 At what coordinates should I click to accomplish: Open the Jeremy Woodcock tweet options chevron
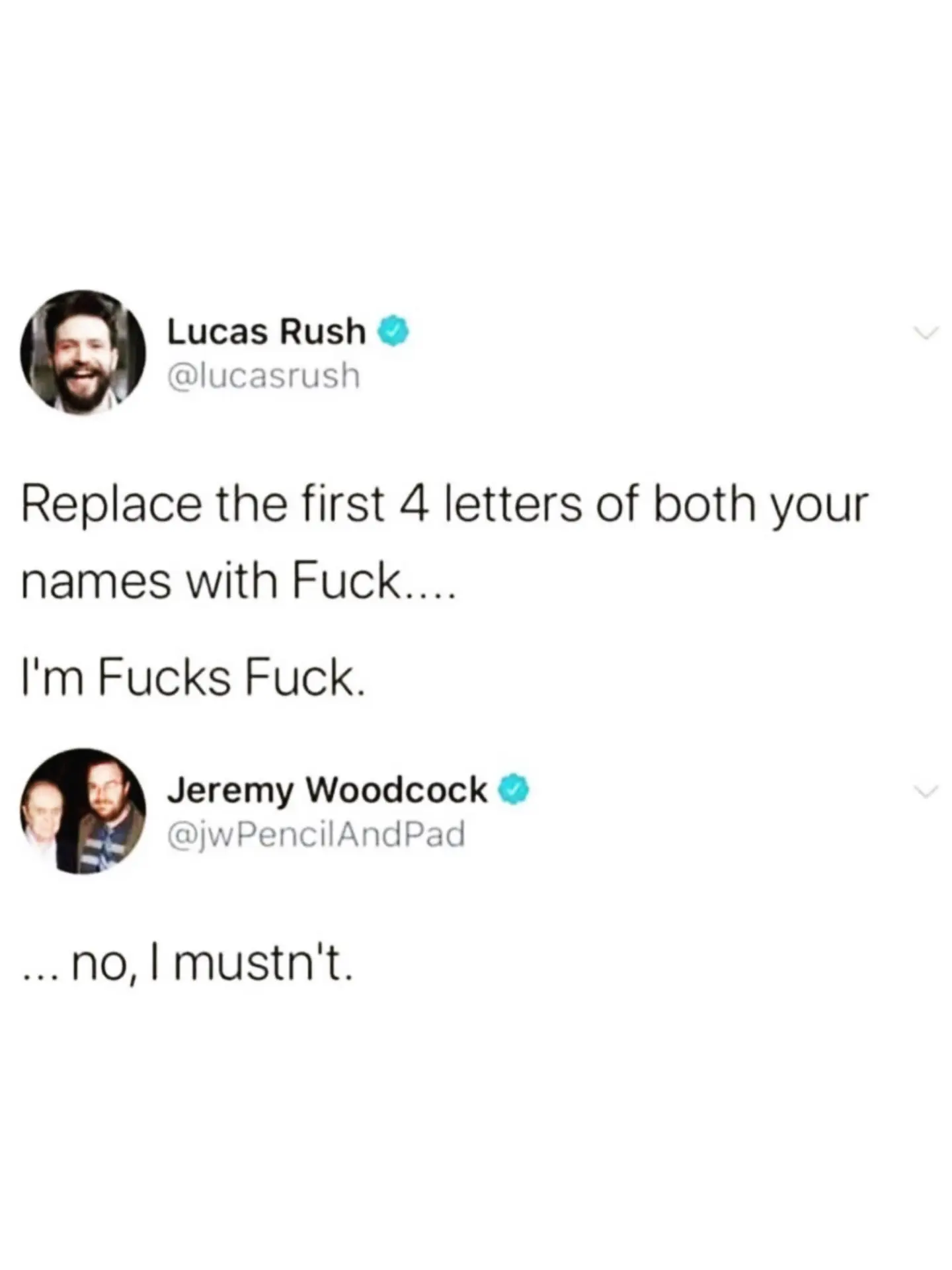(926, 791)
